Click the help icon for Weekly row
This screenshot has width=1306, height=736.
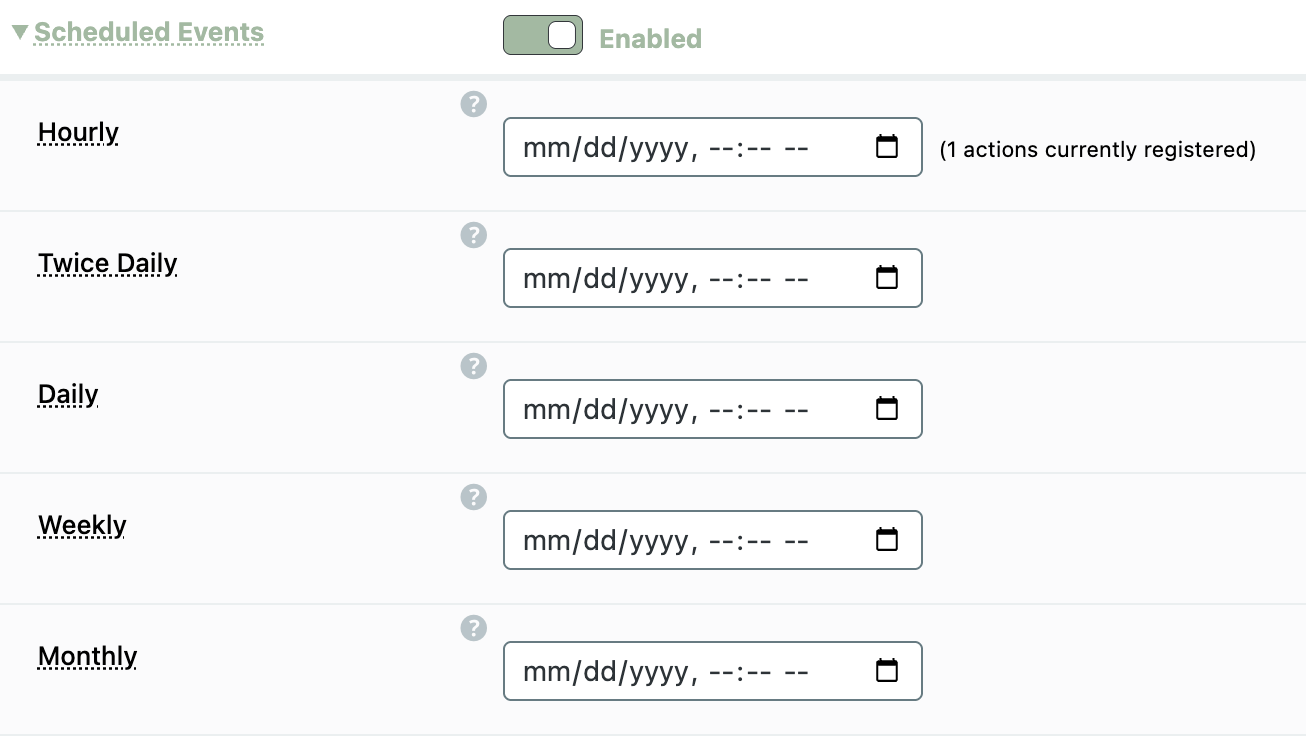tap(473, 497)
